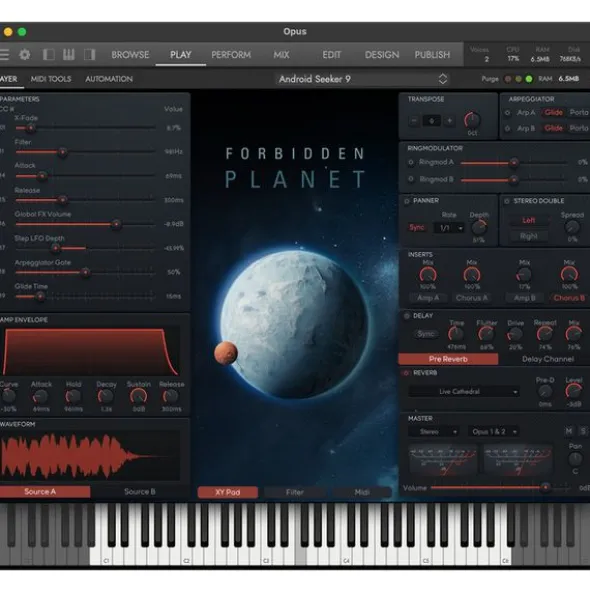Viewport: 590px width, 591px height.
Task: Click the Amp A mix knob
Action: 428,275
